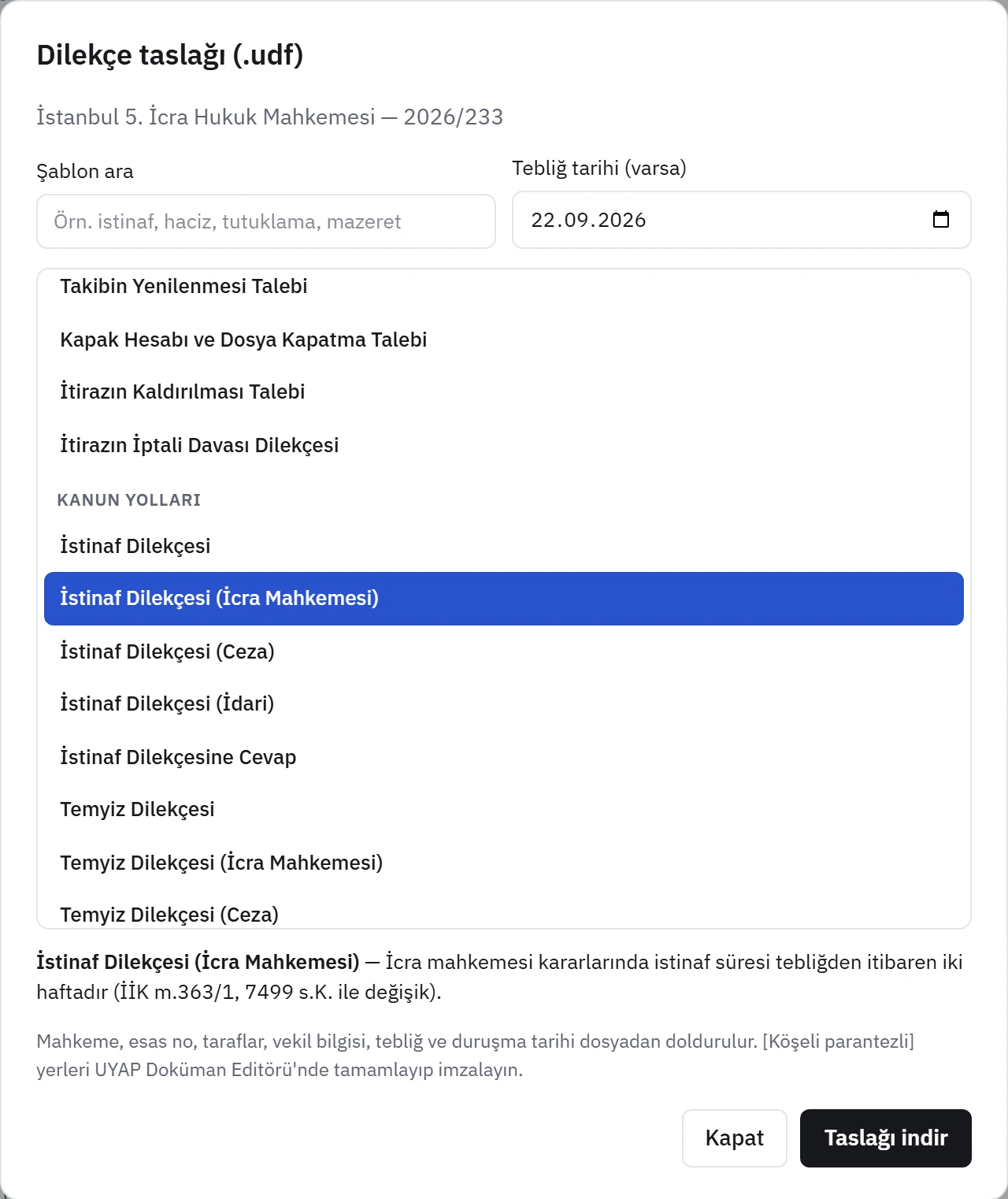1008x1199 pixels.
Task: Select highlighted İstinaf Dilekçesi (İcra Mahkemesi)
Action: [x=504, y=599]
